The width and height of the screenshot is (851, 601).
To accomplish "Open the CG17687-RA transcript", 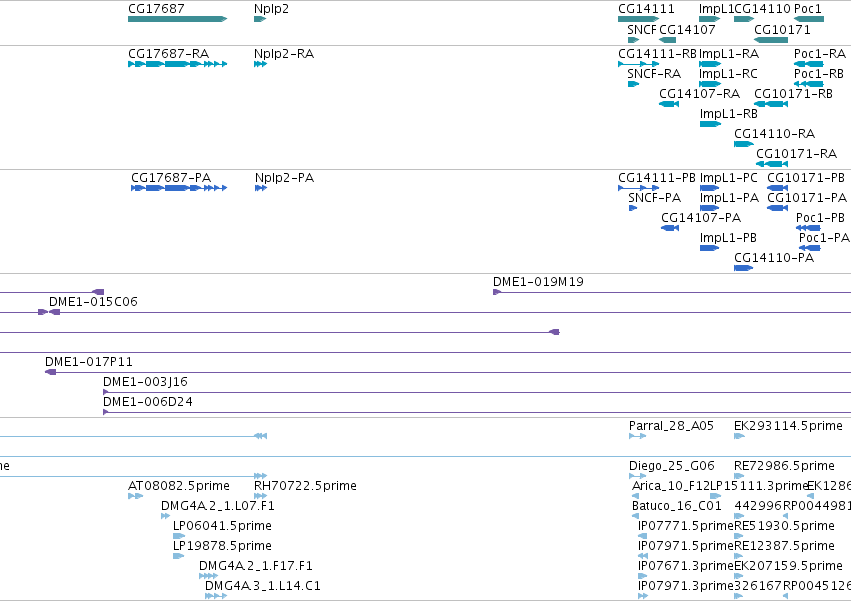I will point(177,64).
